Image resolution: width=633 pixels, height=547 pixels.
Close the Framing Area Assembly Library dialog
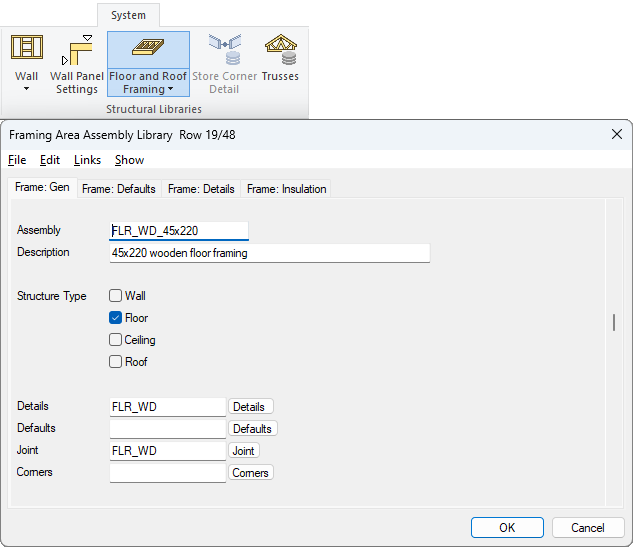(x=616, y=134)
